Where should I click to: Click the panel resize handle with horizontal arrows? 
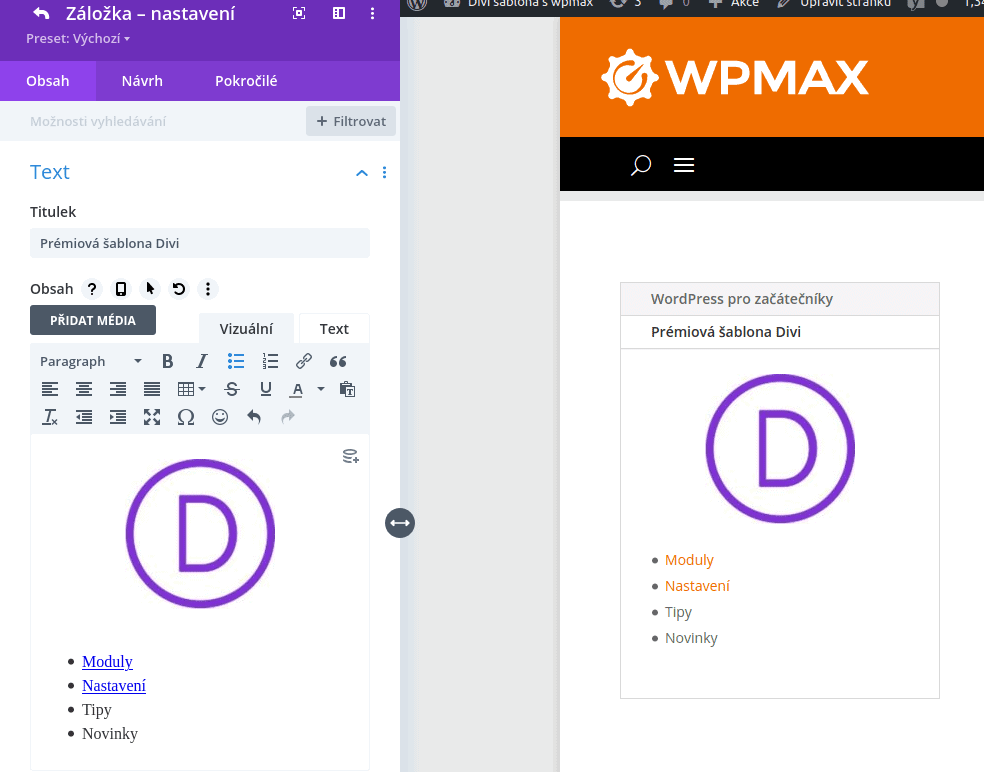tap(400, 523)
